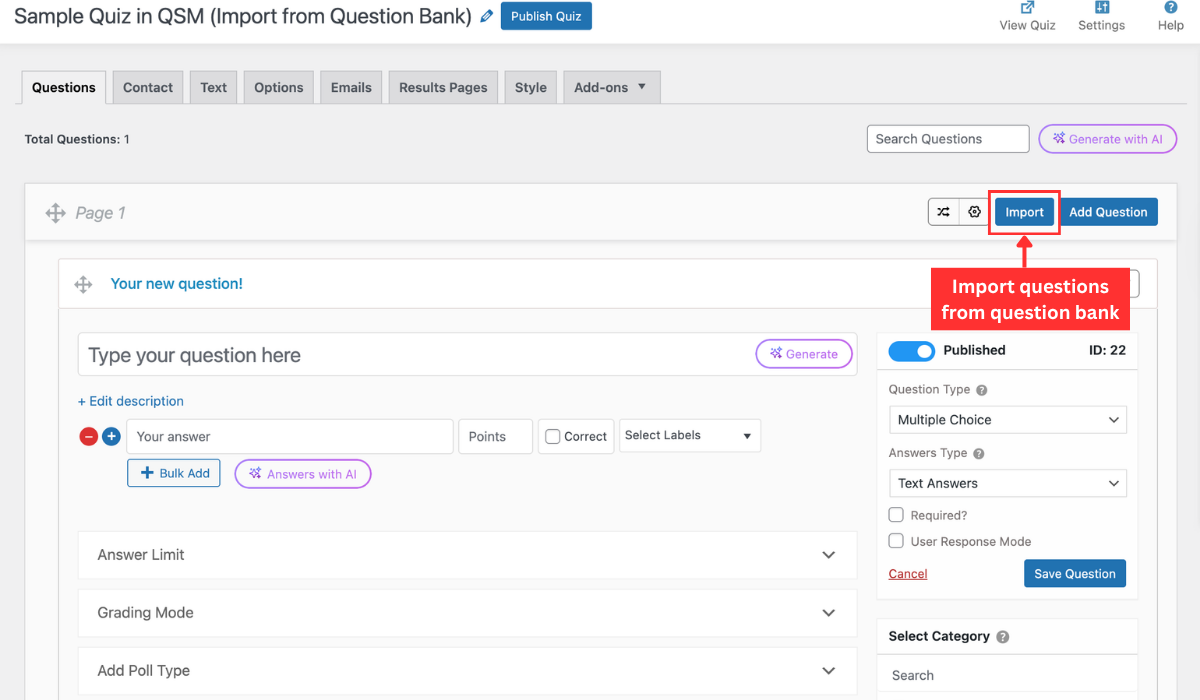
Task: Toggle the Published switch off
Action: [911, 350]
